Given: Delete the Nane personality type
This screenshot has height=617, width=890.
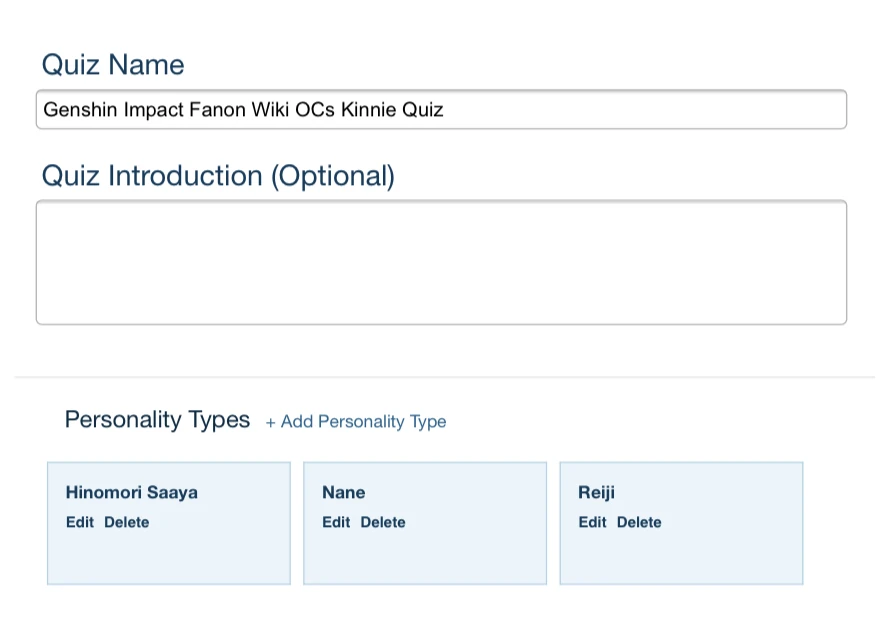Looking at the screenshot, I should [383, 522].
